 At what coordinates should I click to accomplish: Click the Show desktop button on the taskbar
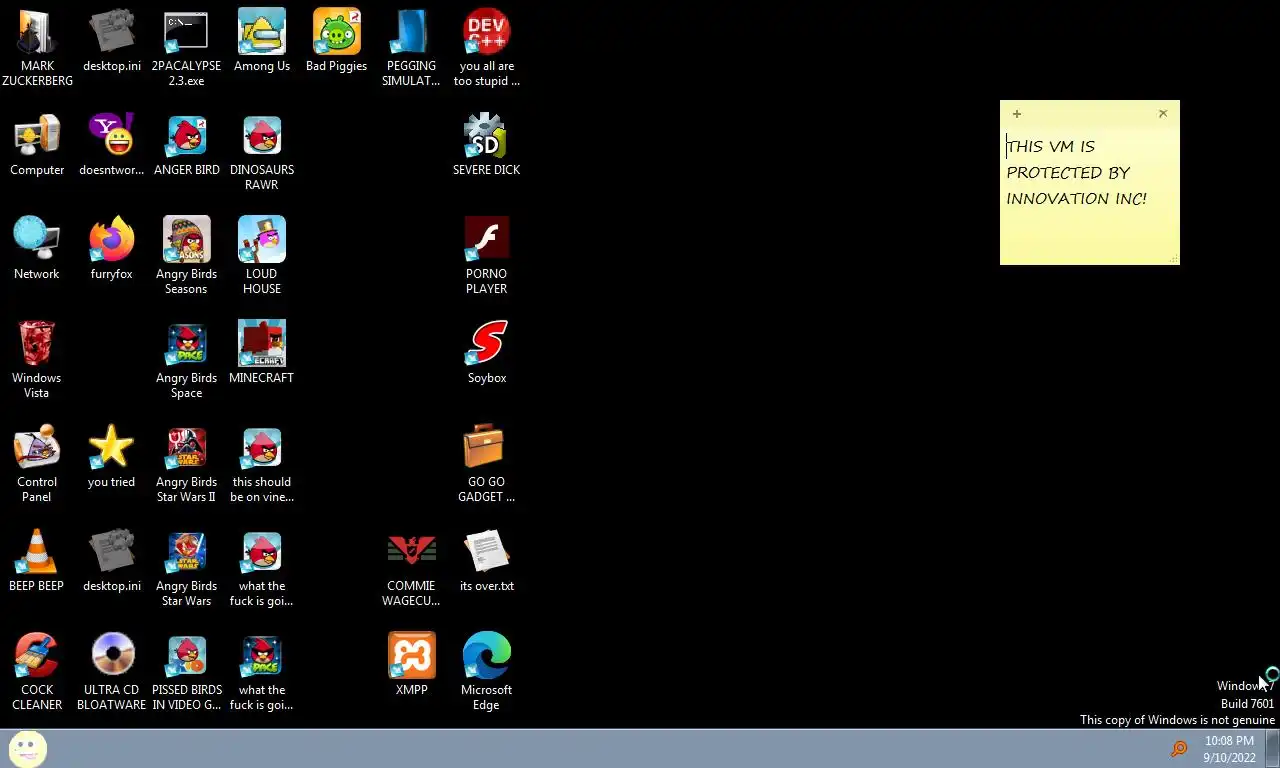point(1273,749)
